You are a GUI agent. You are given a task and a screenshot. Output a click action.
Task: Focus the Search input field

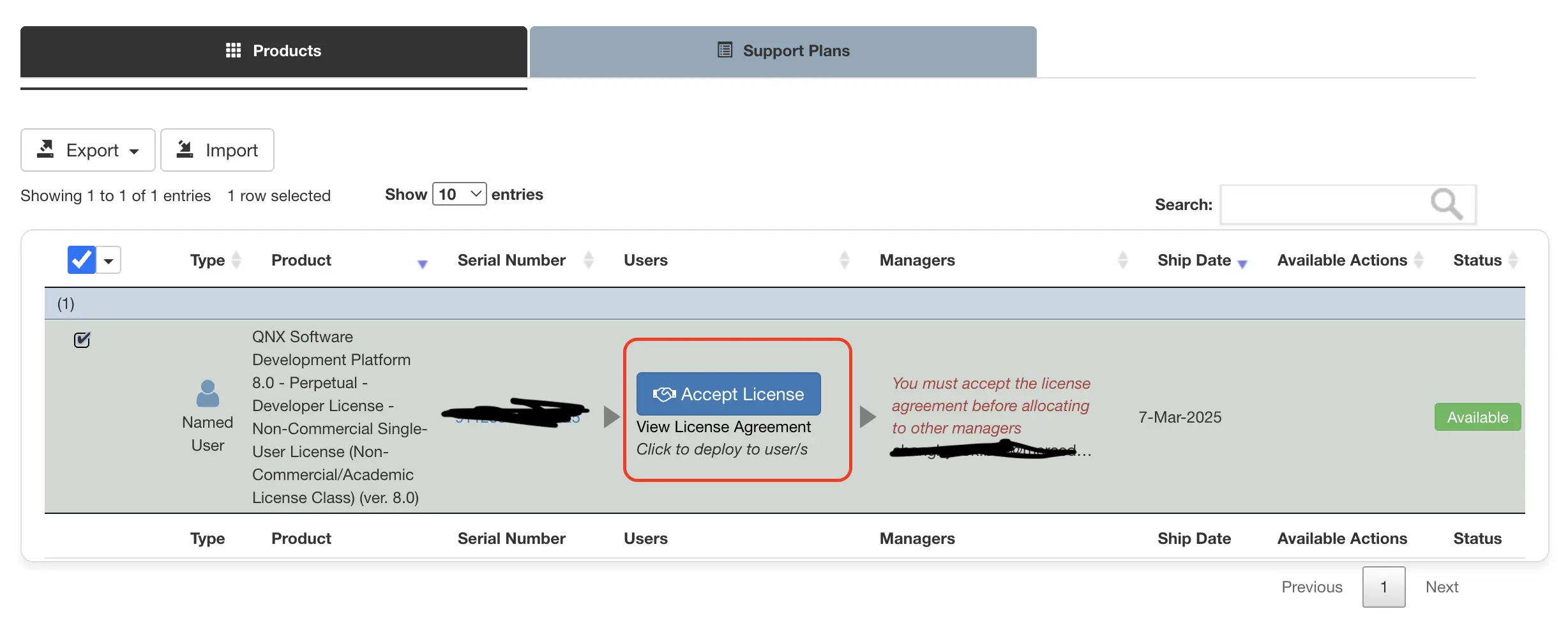click(1348, 204)
